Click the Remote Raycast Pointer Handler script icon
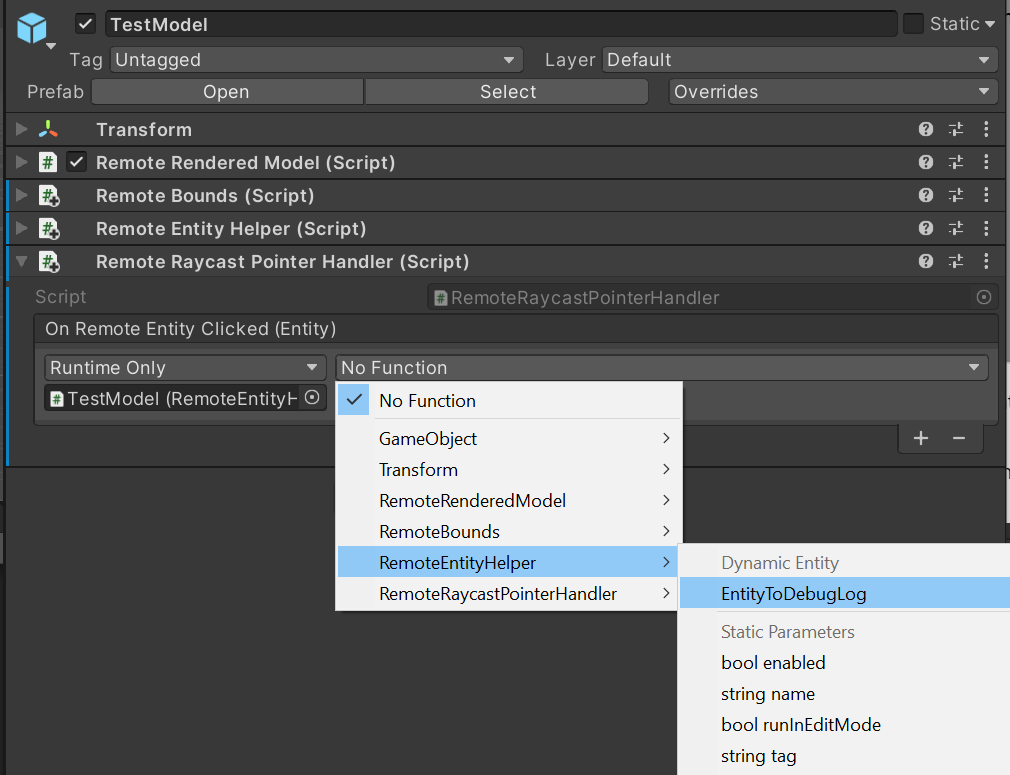 pos(49,262)
